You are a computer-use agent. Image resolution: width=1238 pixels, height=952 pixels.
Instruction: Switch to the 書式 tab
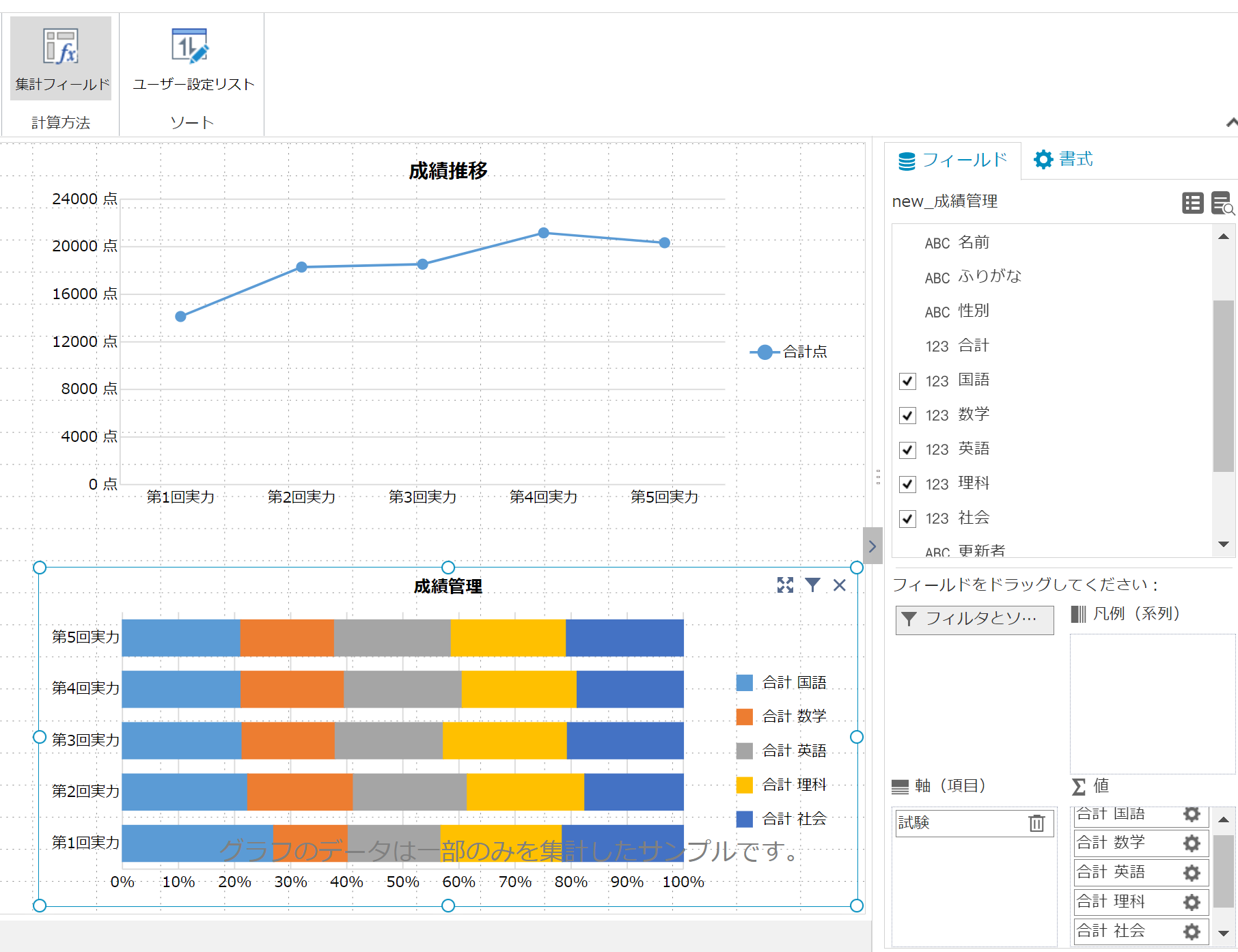pos(1063,160)
